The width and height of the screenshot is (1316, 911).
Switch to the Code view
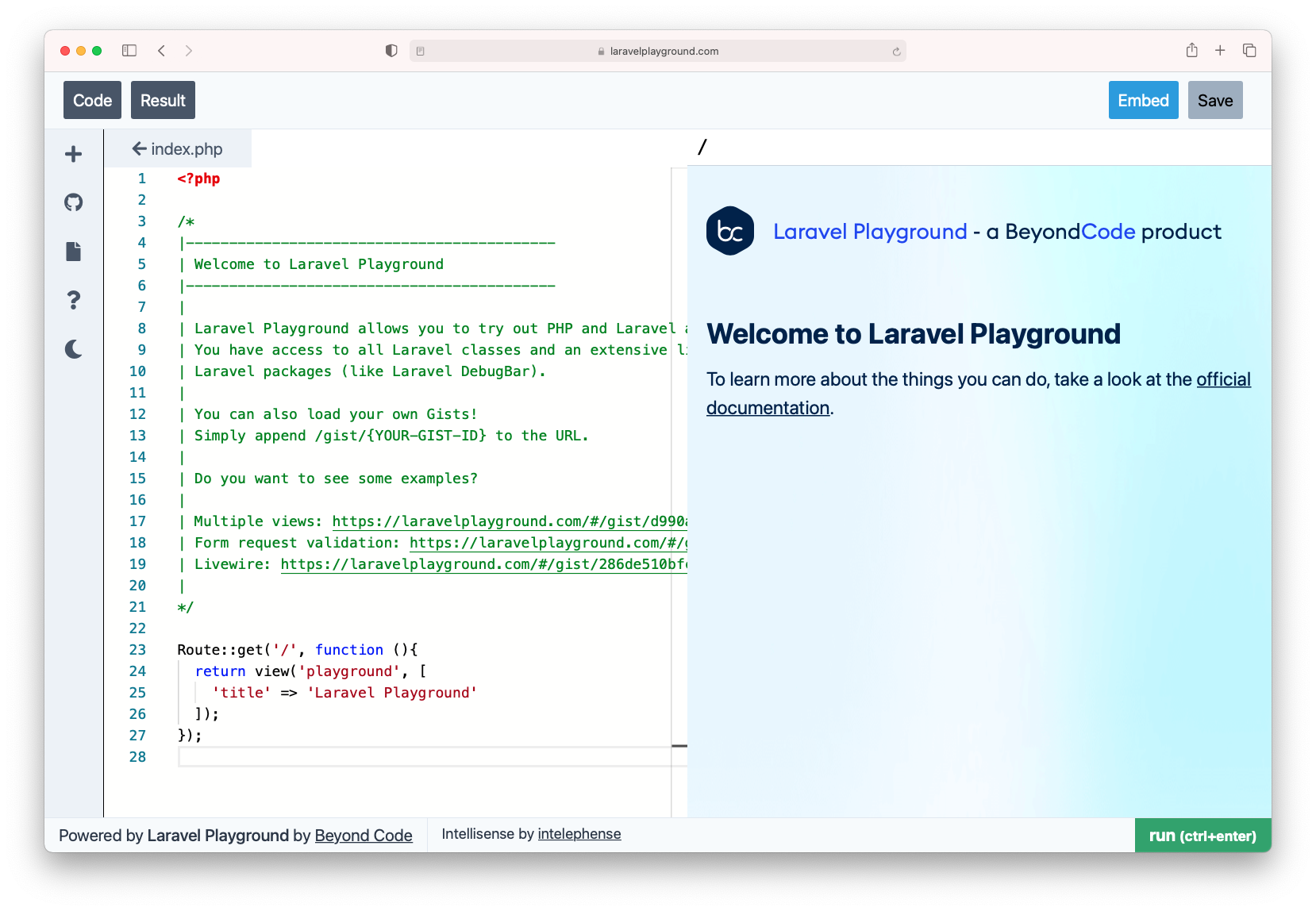pos(92,100)
